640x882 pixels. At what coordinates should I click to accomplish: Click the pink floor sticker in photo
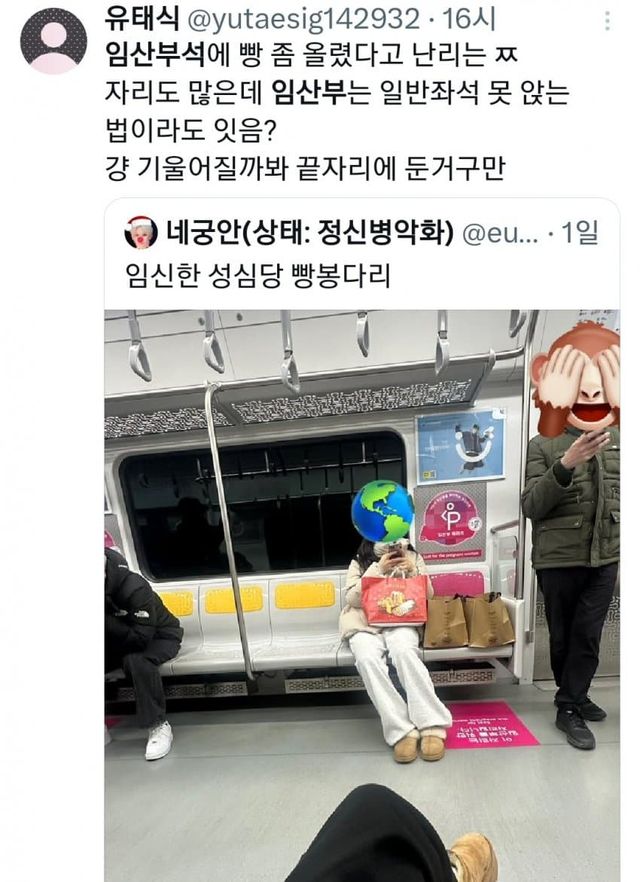point(491,724)
